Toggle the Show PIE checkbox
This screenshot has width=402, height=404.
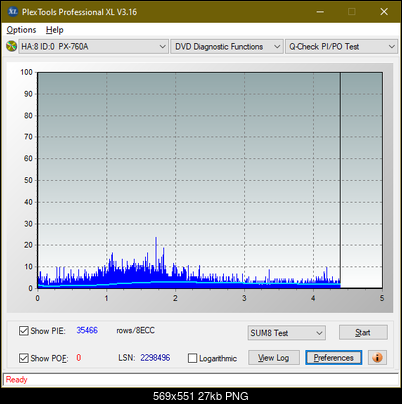tap(24, 331)
